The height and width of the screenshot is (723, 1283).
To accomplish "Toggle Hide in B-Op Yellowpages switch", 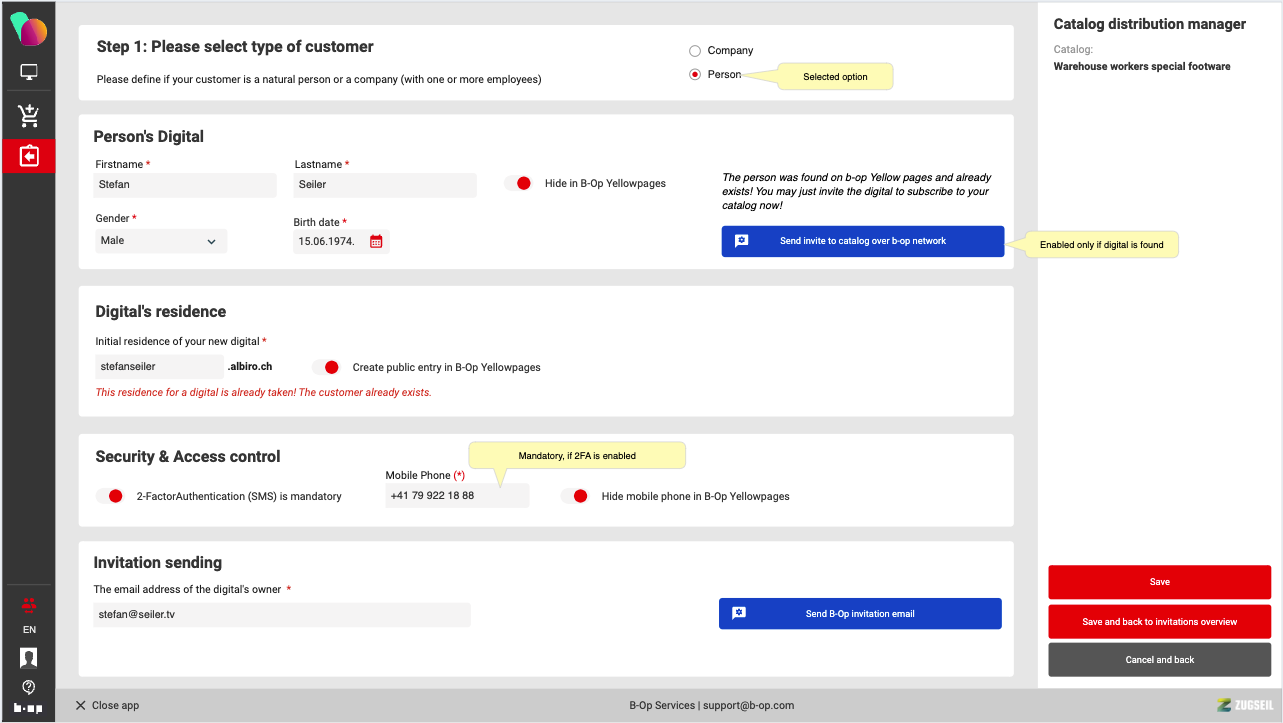I will (518, 183).
